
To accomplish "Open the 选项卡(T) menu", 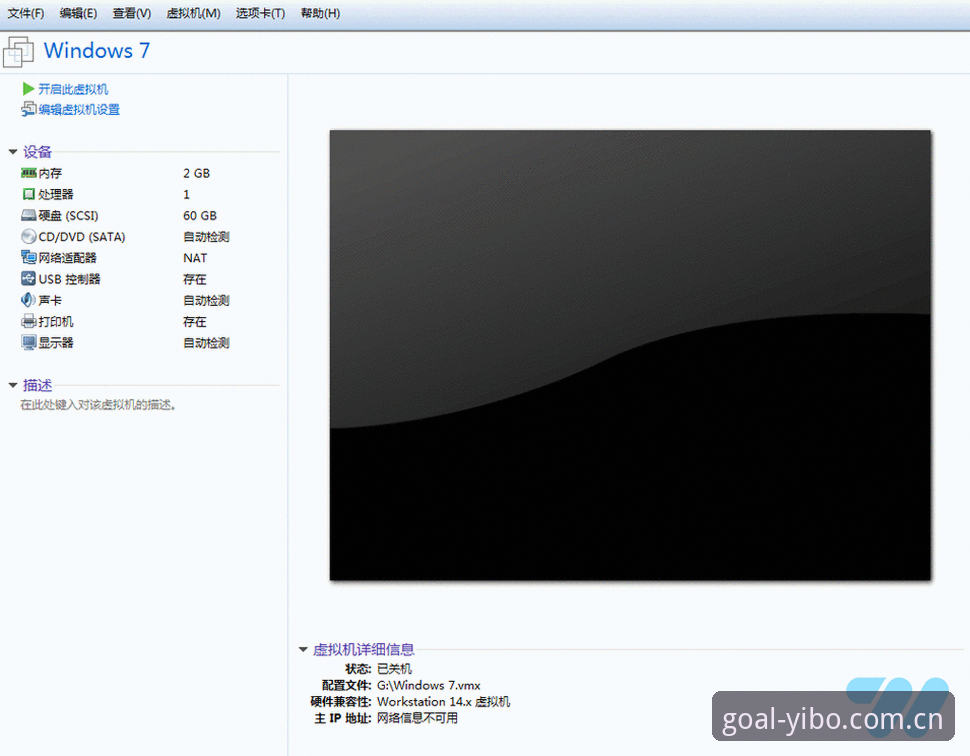I will (x=260, y=13).
